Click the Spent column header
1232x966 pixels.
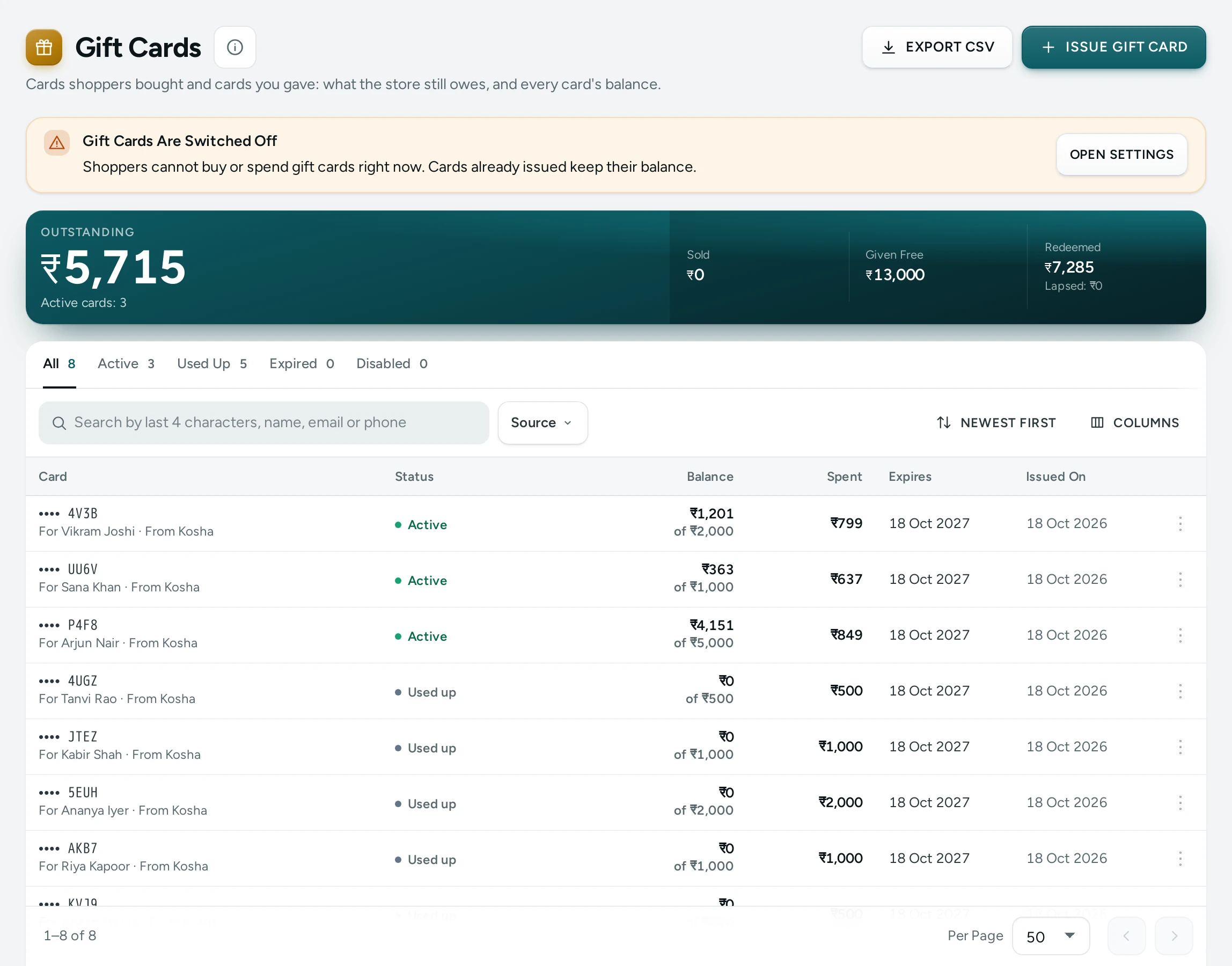click(844, 477)
